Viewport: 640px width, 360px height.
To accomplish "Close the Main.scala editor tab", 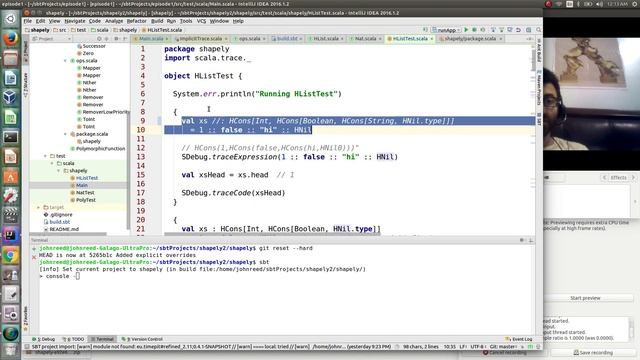I will point(167,39).
